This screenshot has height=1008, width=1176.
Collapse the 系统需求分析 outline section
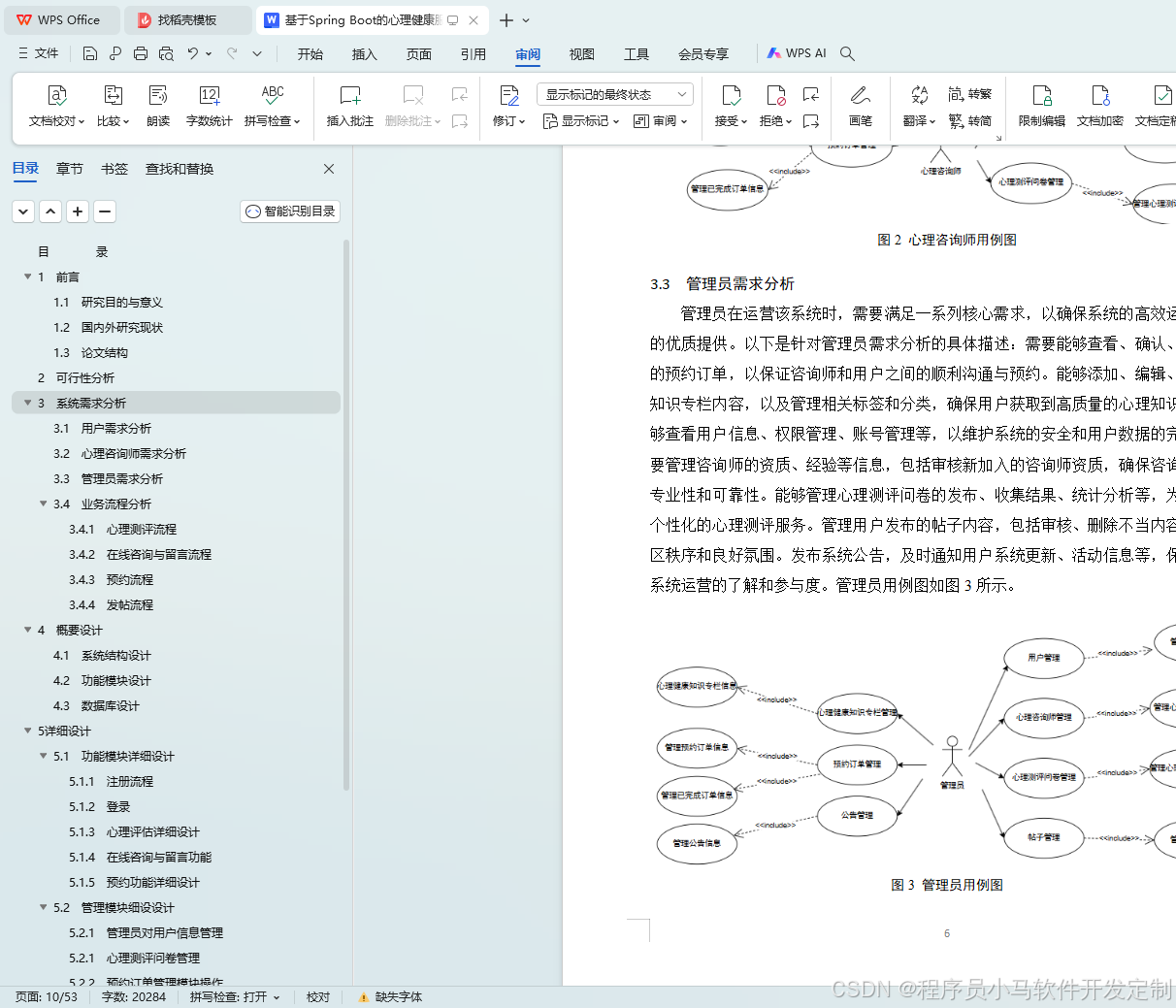tap(28, 403)
